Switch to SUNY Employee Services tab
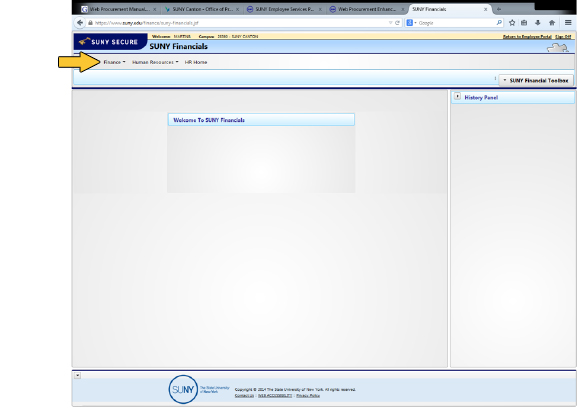This screenshot has height=410, width=580. tap(284, 9)
